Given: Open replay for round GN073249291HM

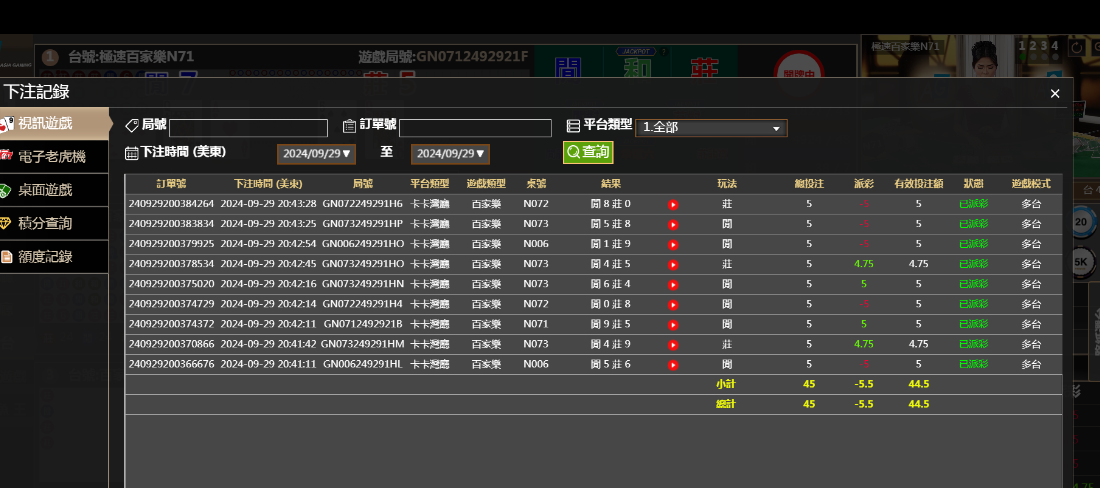Looking at the screenshot, I should (673, 344).
